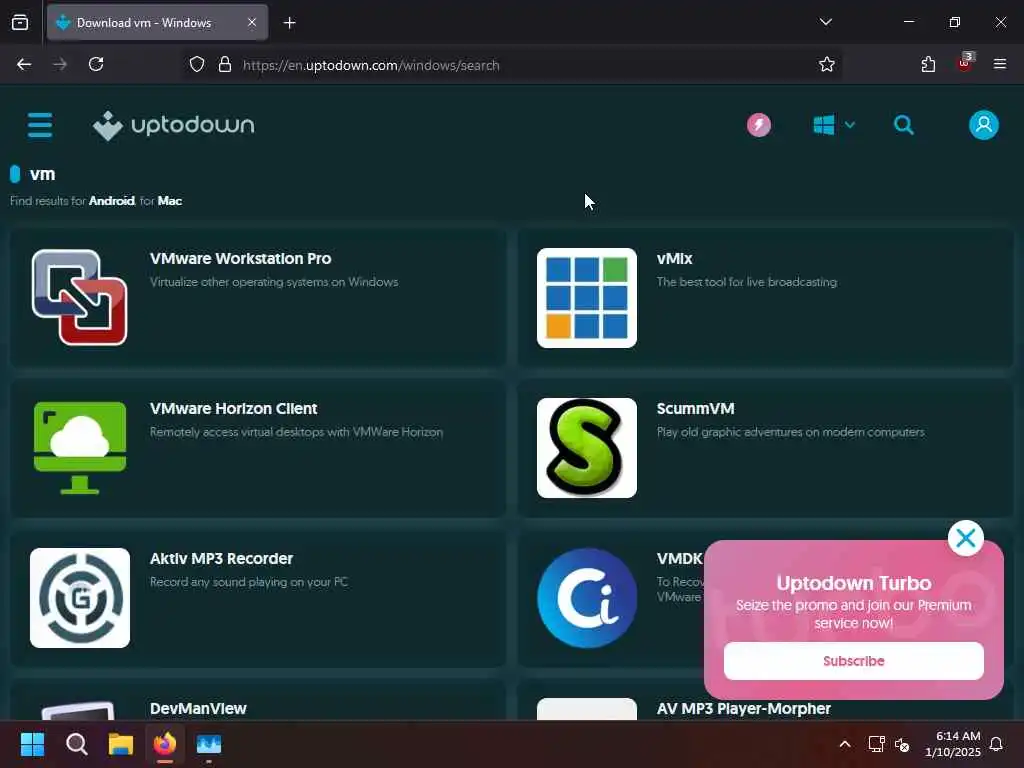This screenshot has height=768, width=1024.
Task: Open the Aktiv MP3 Recorder icon
Action: [x=80, y=598]
